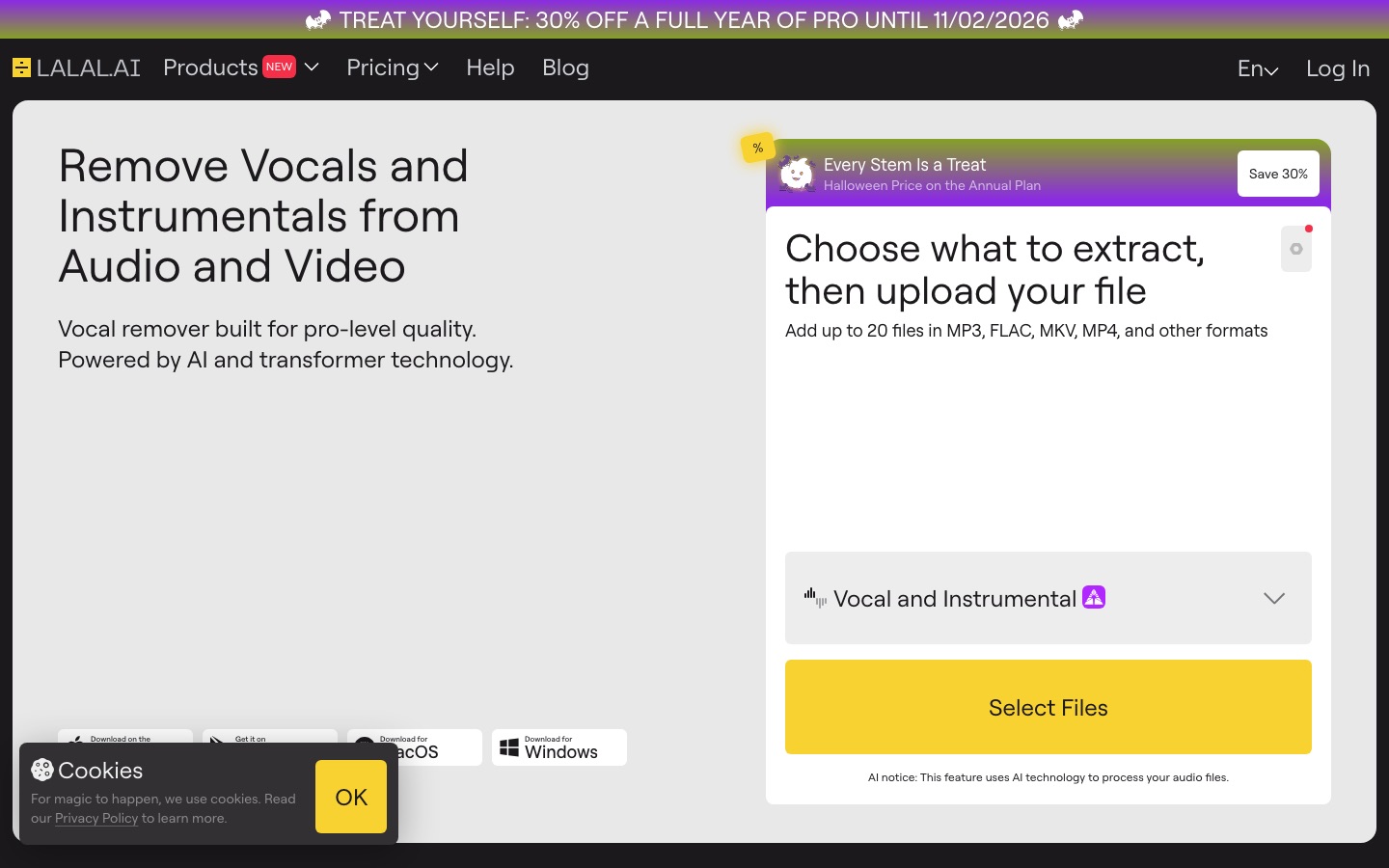Click Log In
The image size is (1389, 868).
[x=1338, y=68]
